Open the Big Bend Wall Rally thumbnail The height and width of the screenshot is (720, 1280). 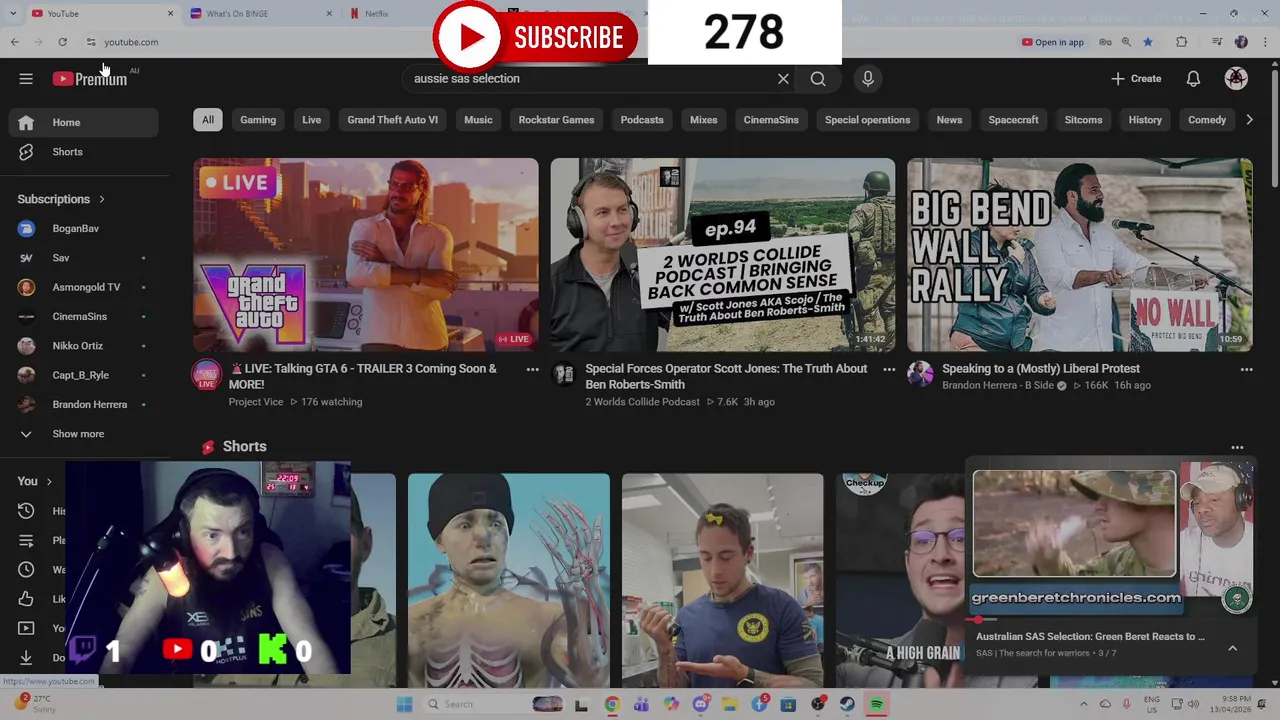[1079, 255]
